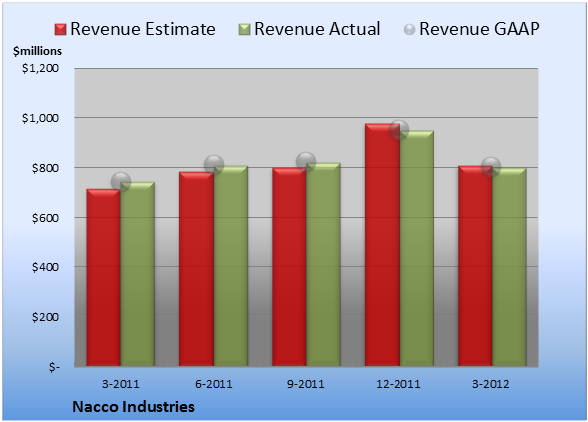Click the 'Nacco Industries' chart title
Image resolution: width=588 pixels, height=422 pixels.
pyautogui.click(x=134, y=407)
